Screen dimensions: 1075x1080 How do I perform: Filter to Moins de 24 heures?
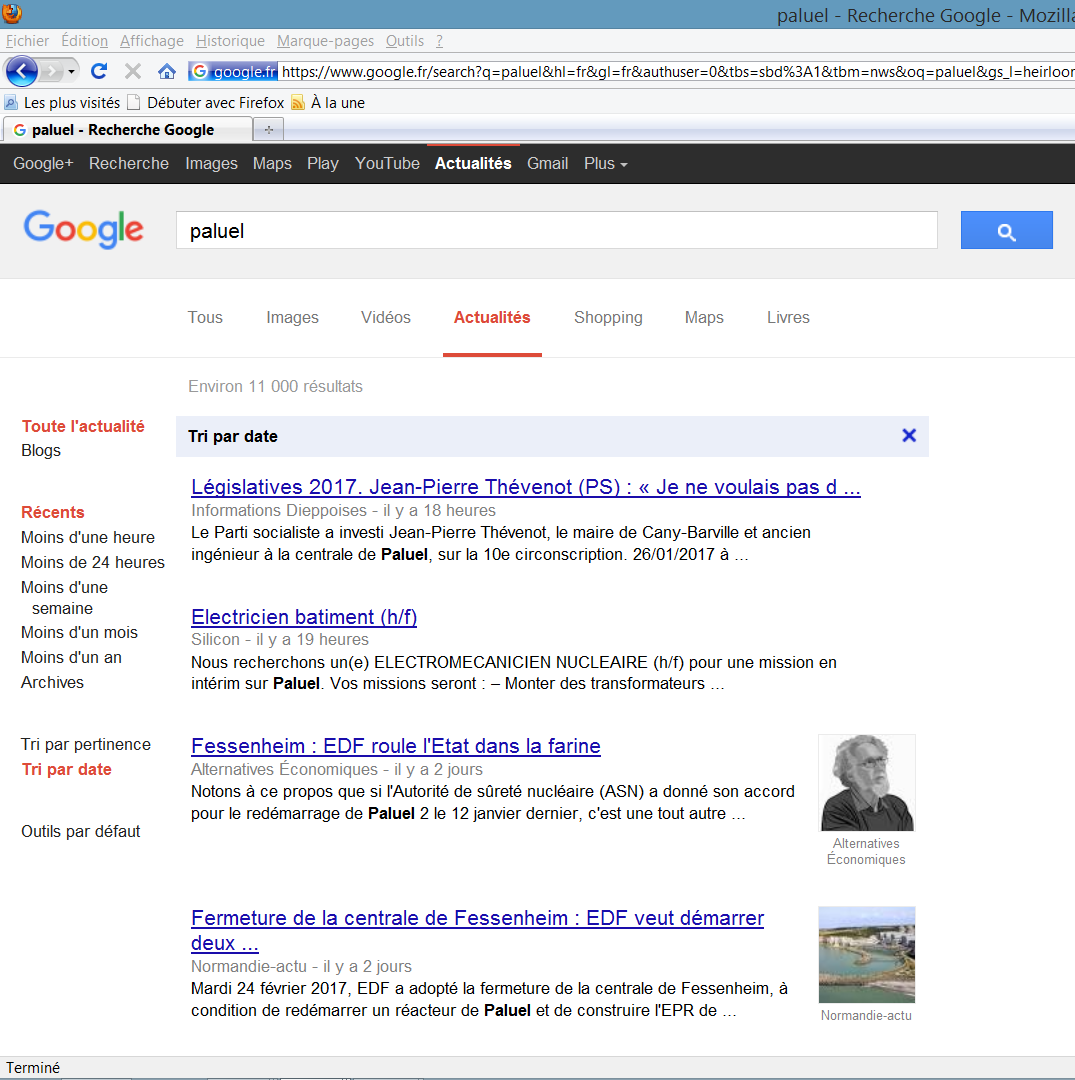click(93, 562)
